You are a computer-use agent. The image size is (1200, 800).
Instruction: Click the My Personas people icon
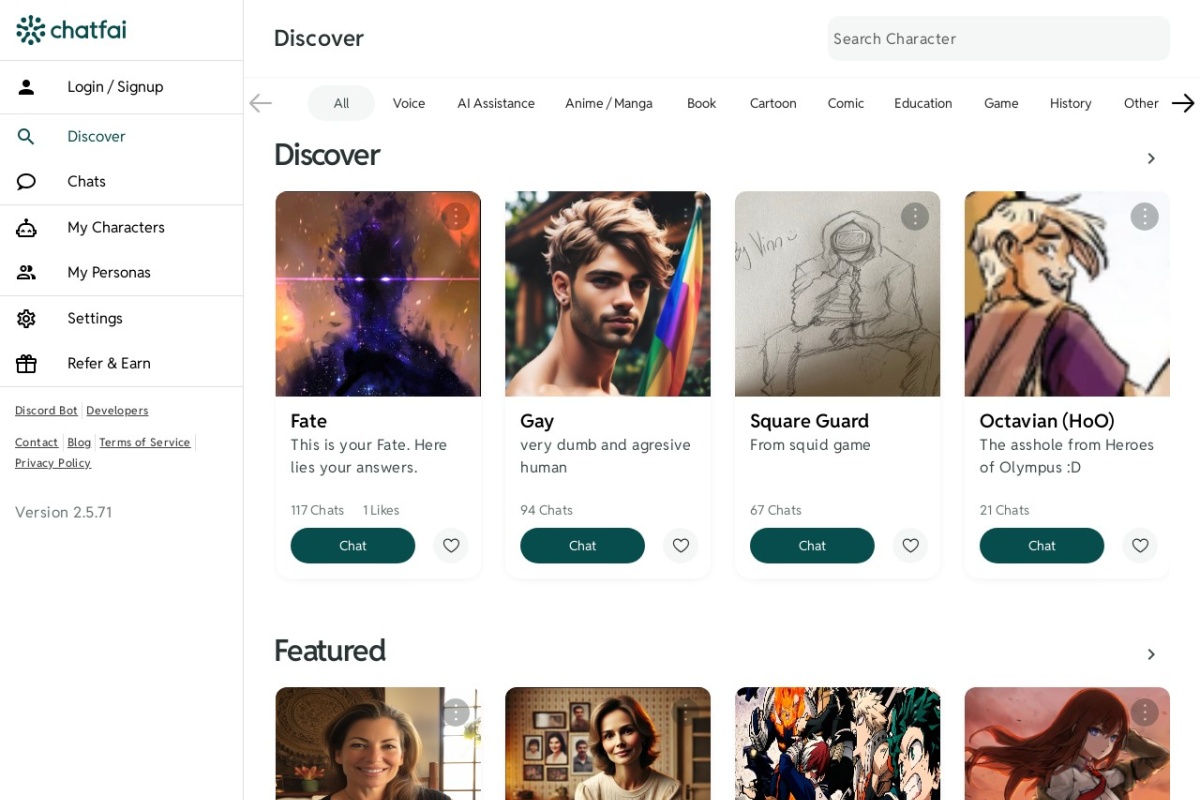26,272
